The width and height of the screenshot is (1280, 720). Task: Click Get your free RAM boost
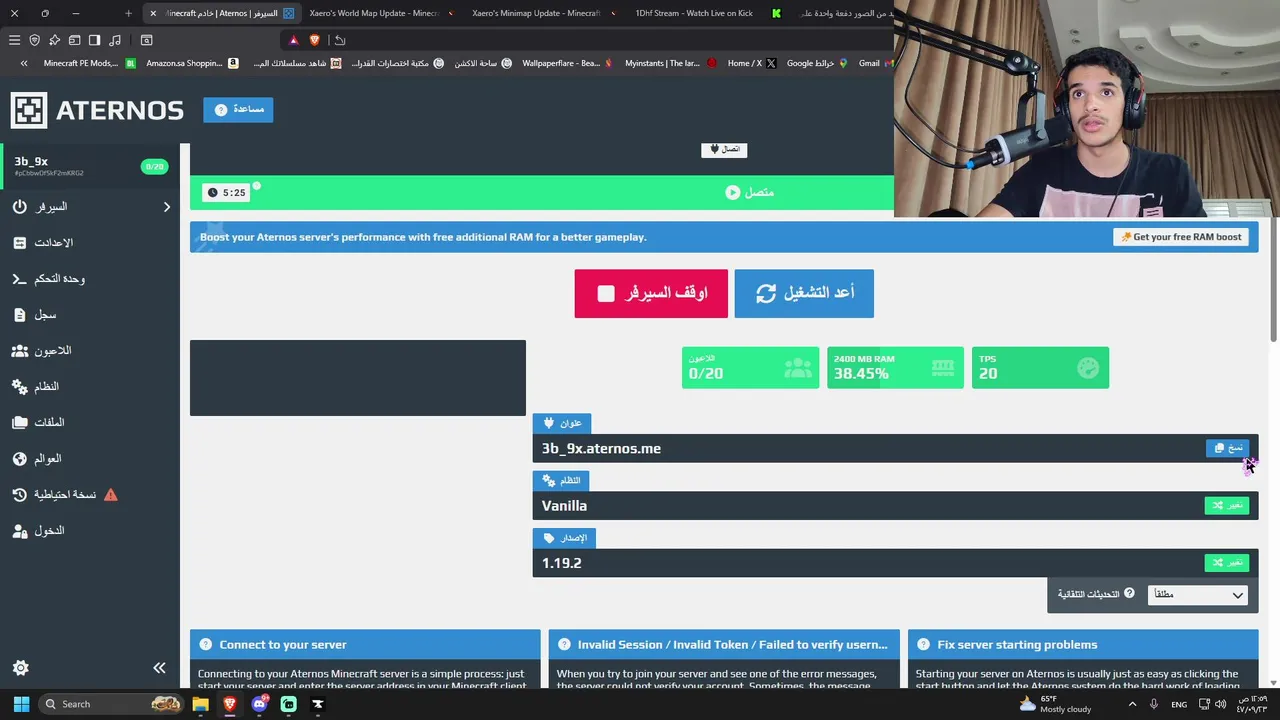click(1180, 237)
